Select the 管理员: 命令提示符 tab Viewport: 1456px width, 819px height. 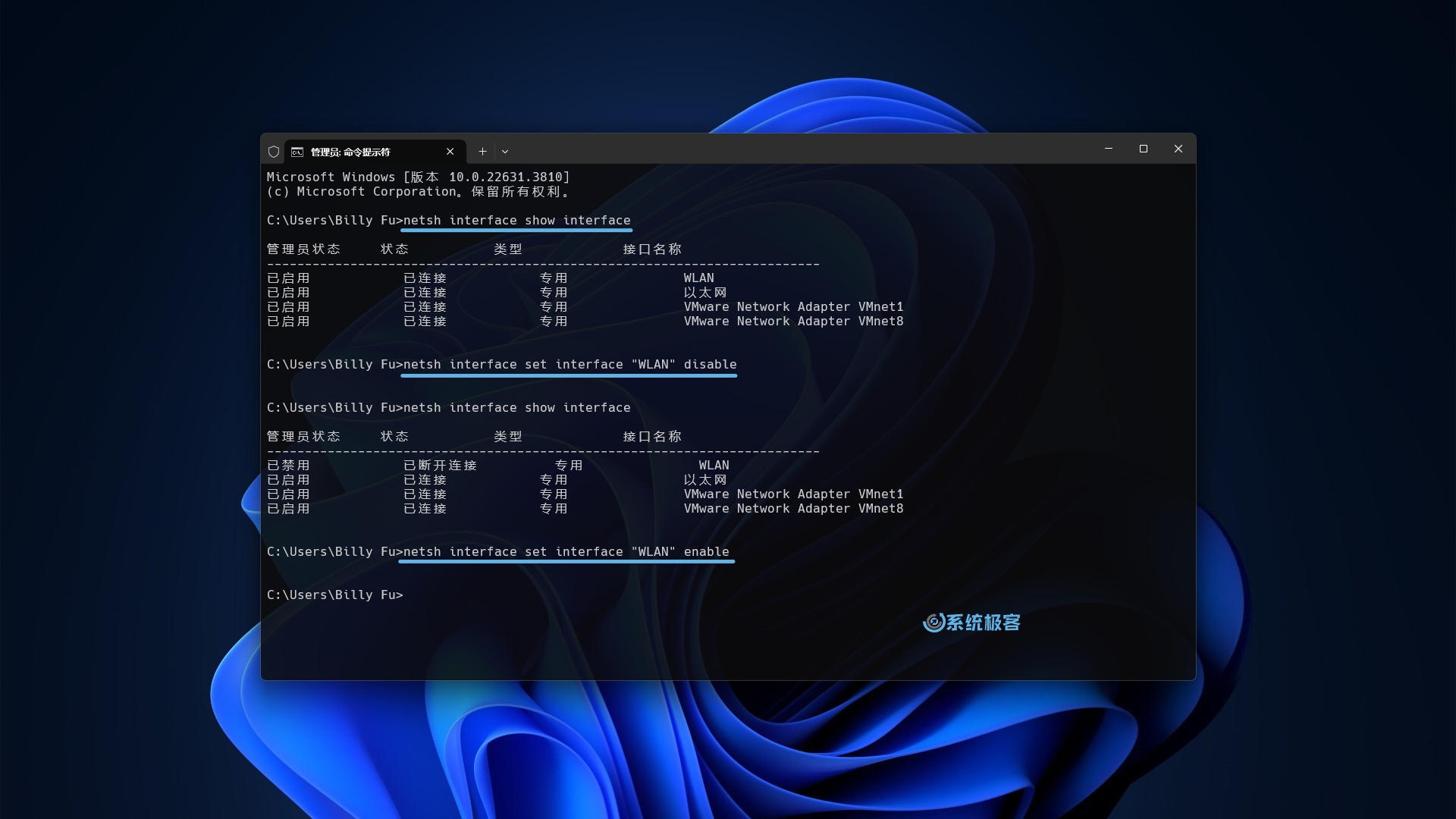(x=375, y=152)
